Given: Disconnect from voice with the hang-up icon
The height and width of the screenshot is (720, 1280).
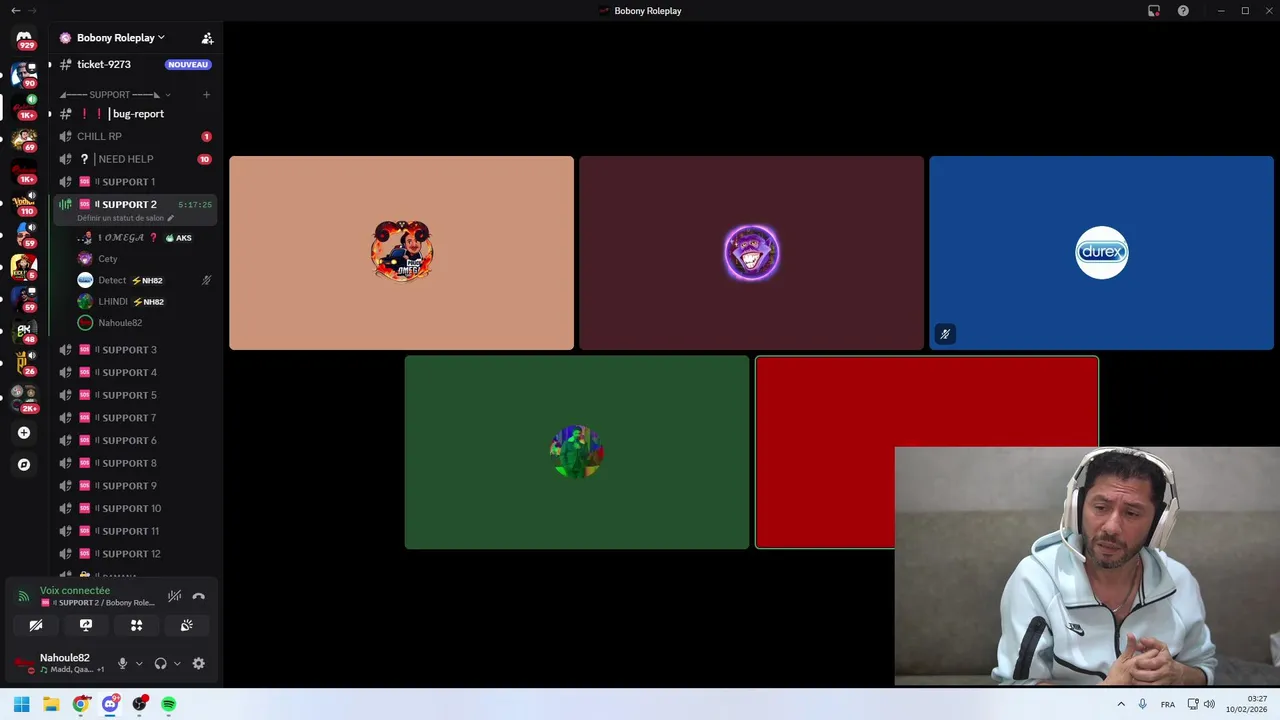Looking at the screenshot, I should 198,597.
